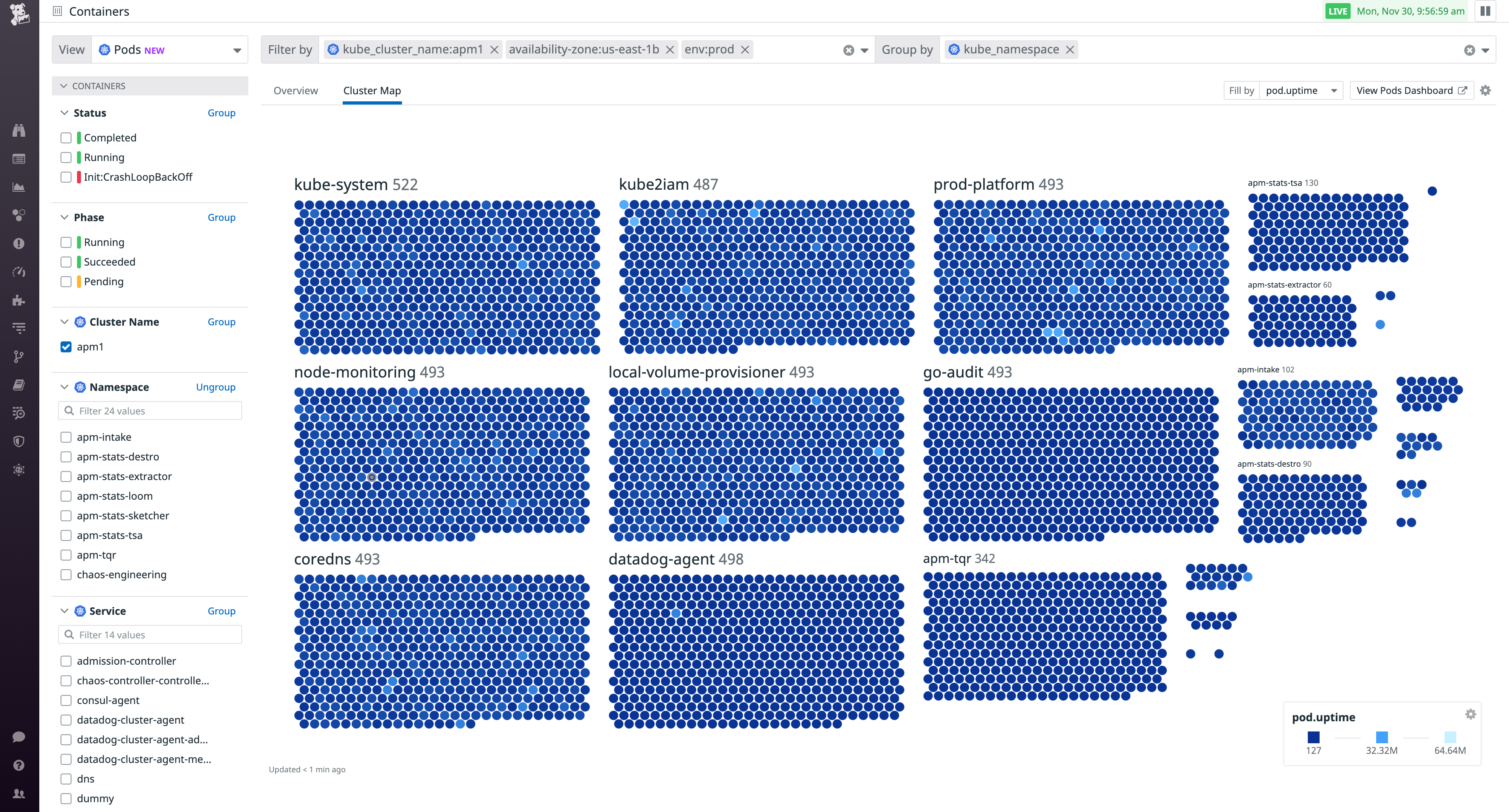Open Notebooks from the sidebar
1509x812 pixels.
19,385
